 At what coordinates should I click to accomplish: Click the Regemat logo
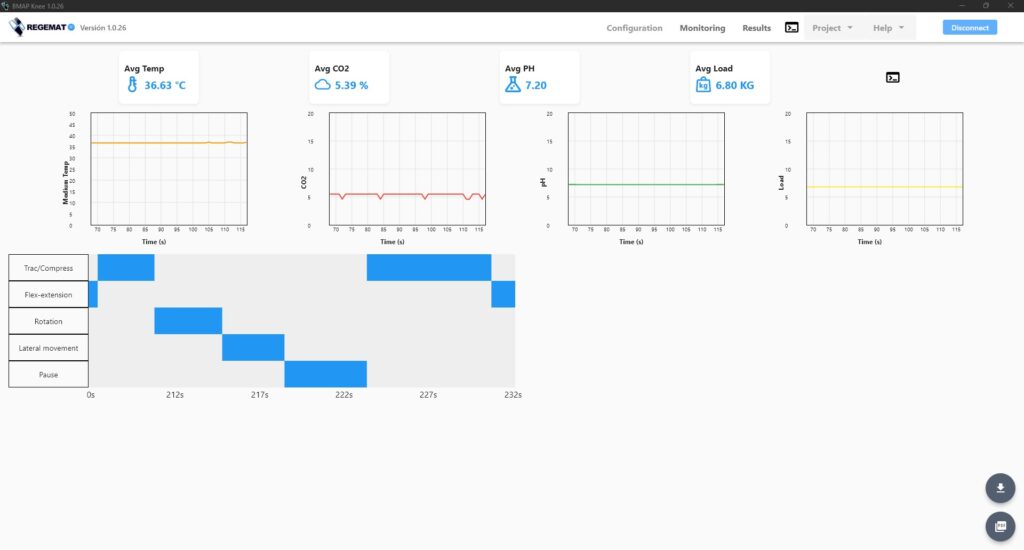42,28
